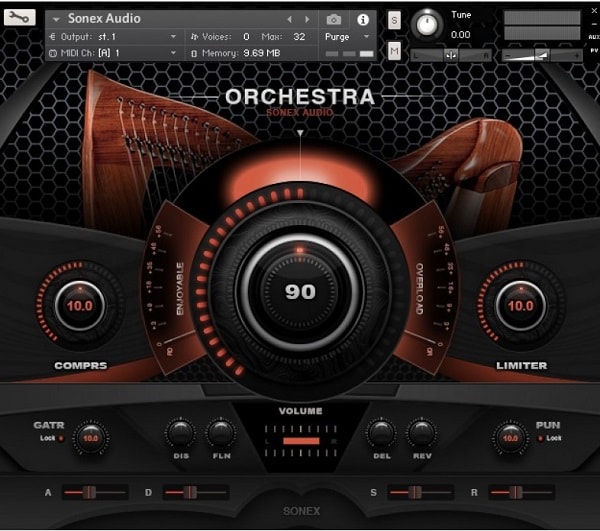The image size is (600, 531).
Task: Click the ENJOYABLE meter panel
Action: (173, 289)
